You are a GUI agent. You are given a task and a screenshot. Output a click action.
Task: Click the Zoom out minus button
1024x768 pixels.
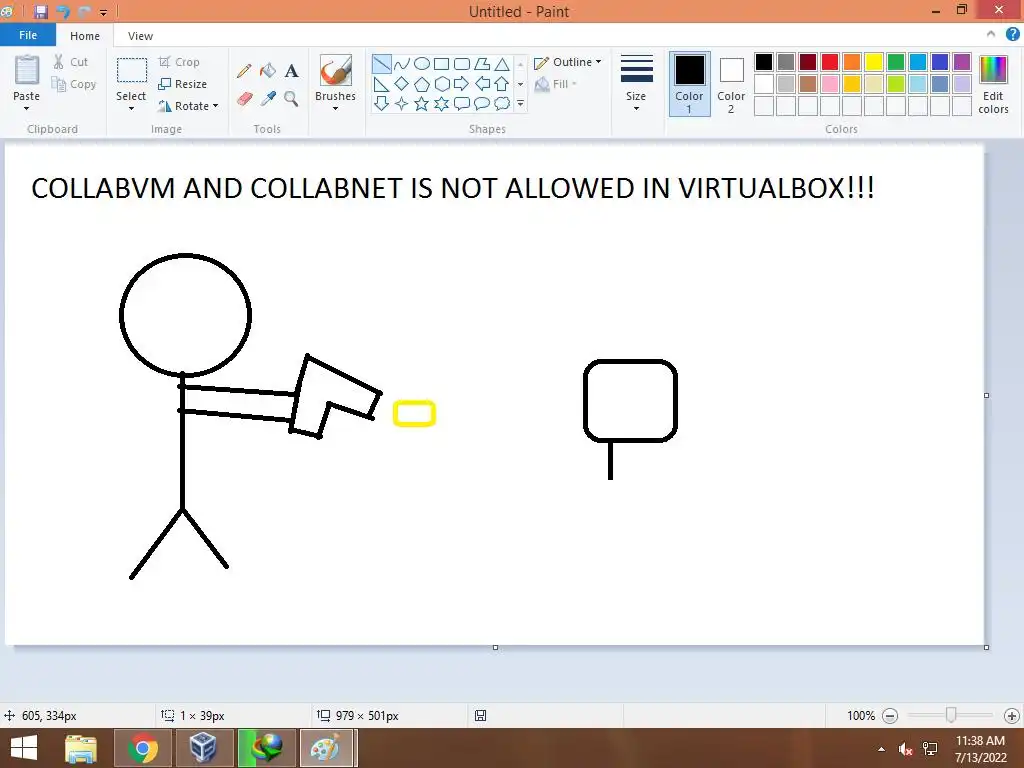click(x=889, y=716)
